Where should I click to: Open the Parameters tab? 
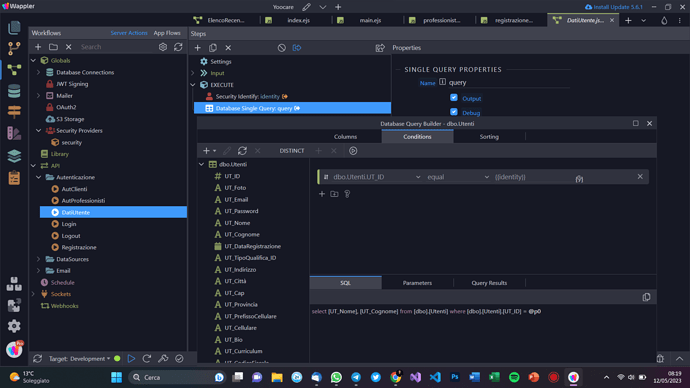point(417,283)
